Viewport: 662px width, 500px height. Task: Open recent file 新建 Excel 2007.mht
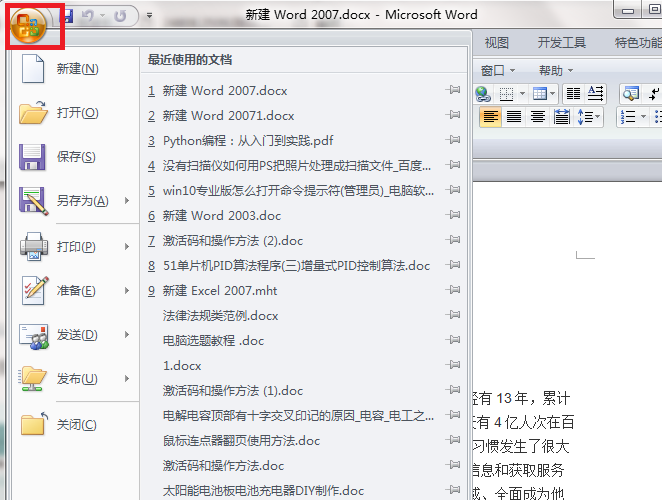pyautogui.click(x=220, y=291)
